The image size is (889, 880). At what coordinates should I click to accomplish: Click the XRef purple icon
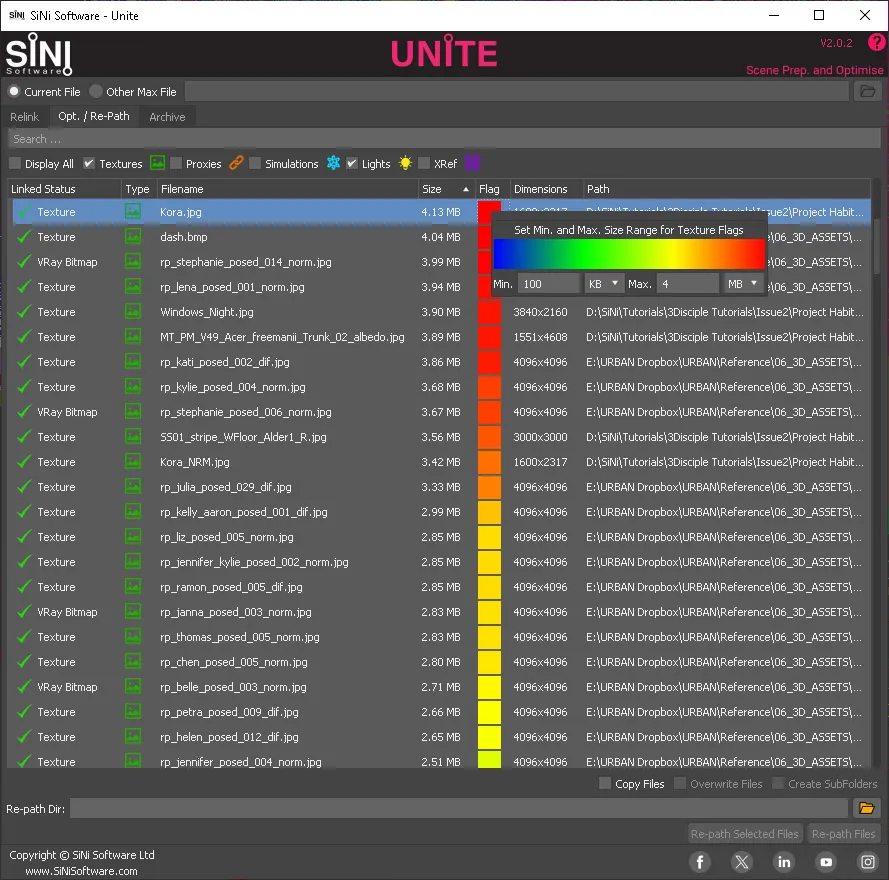tap(472, 163)
